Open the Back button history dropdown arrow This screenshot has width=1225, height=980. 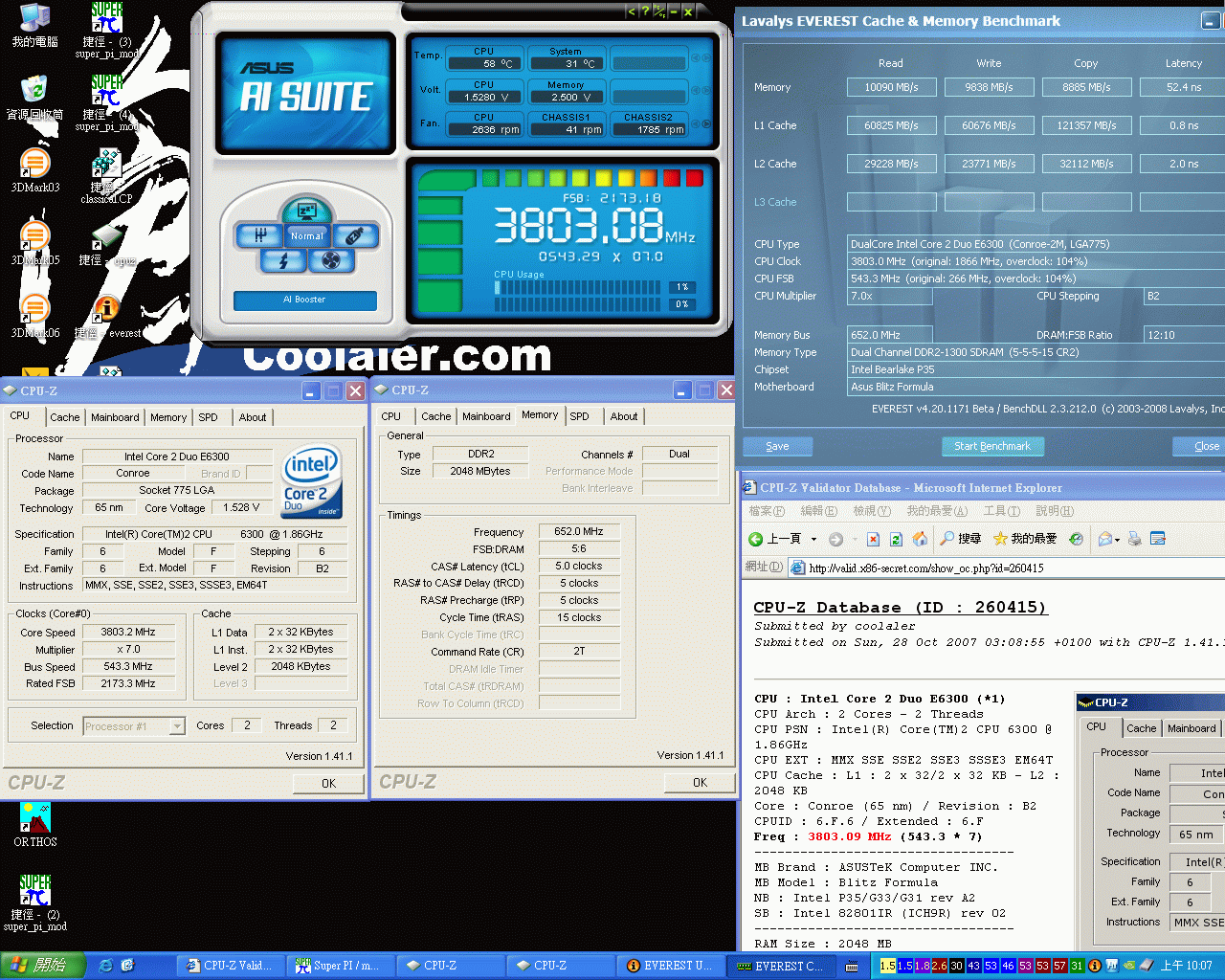[813, 539]
